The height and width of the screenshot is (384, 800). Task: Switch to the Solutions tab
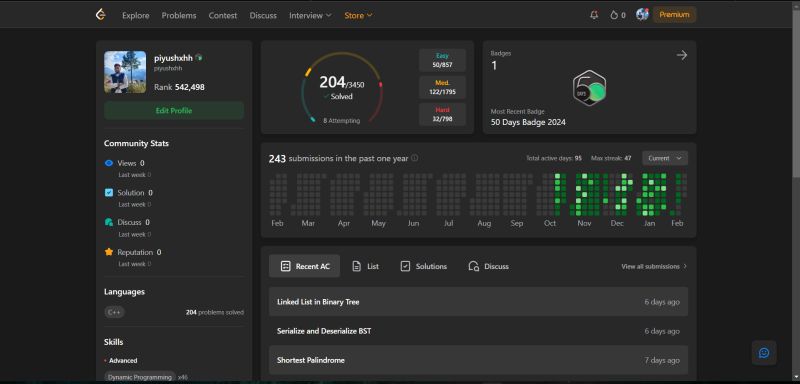tap(423, 266)
